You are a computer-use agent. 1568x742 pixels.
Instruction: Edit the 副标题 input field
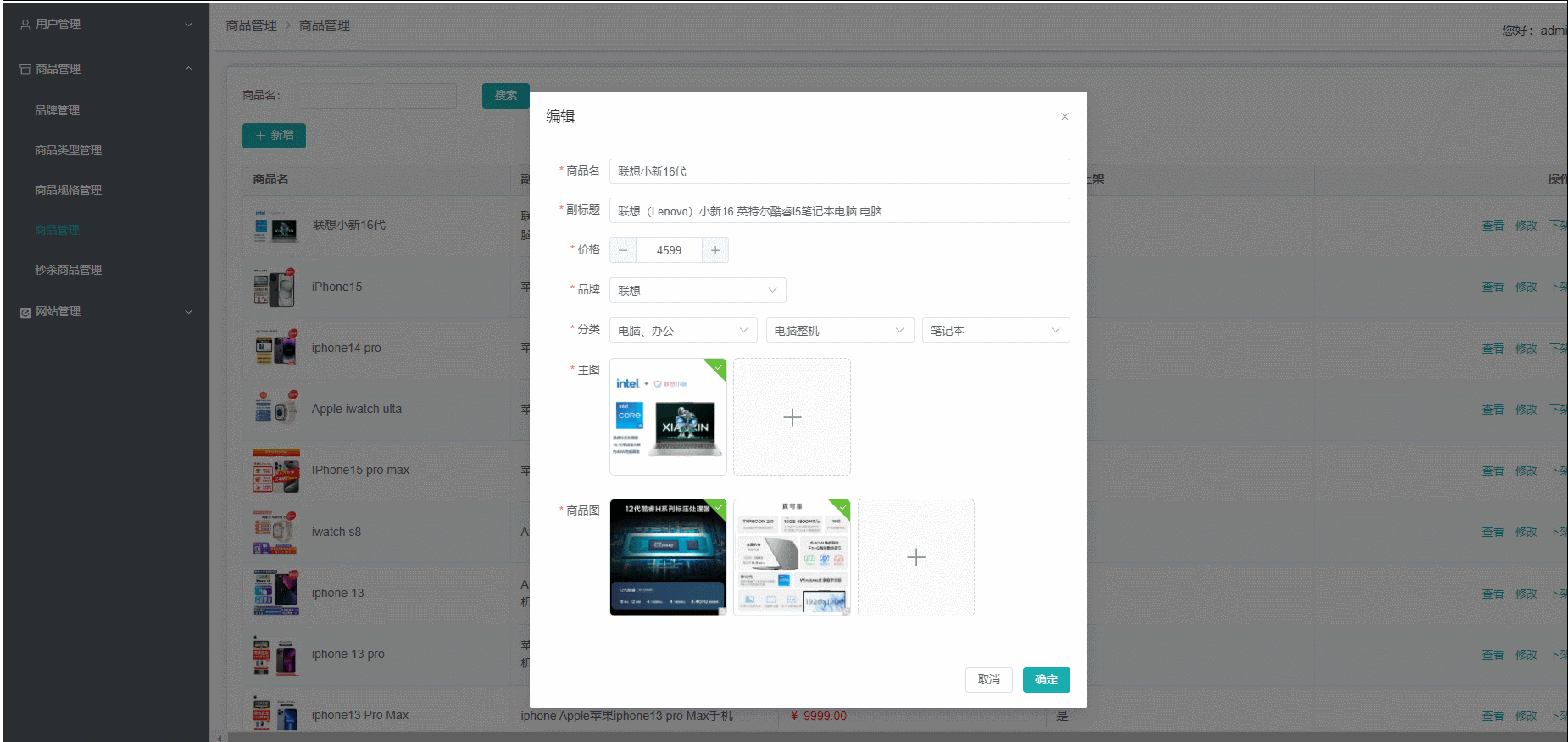point(839,211)
